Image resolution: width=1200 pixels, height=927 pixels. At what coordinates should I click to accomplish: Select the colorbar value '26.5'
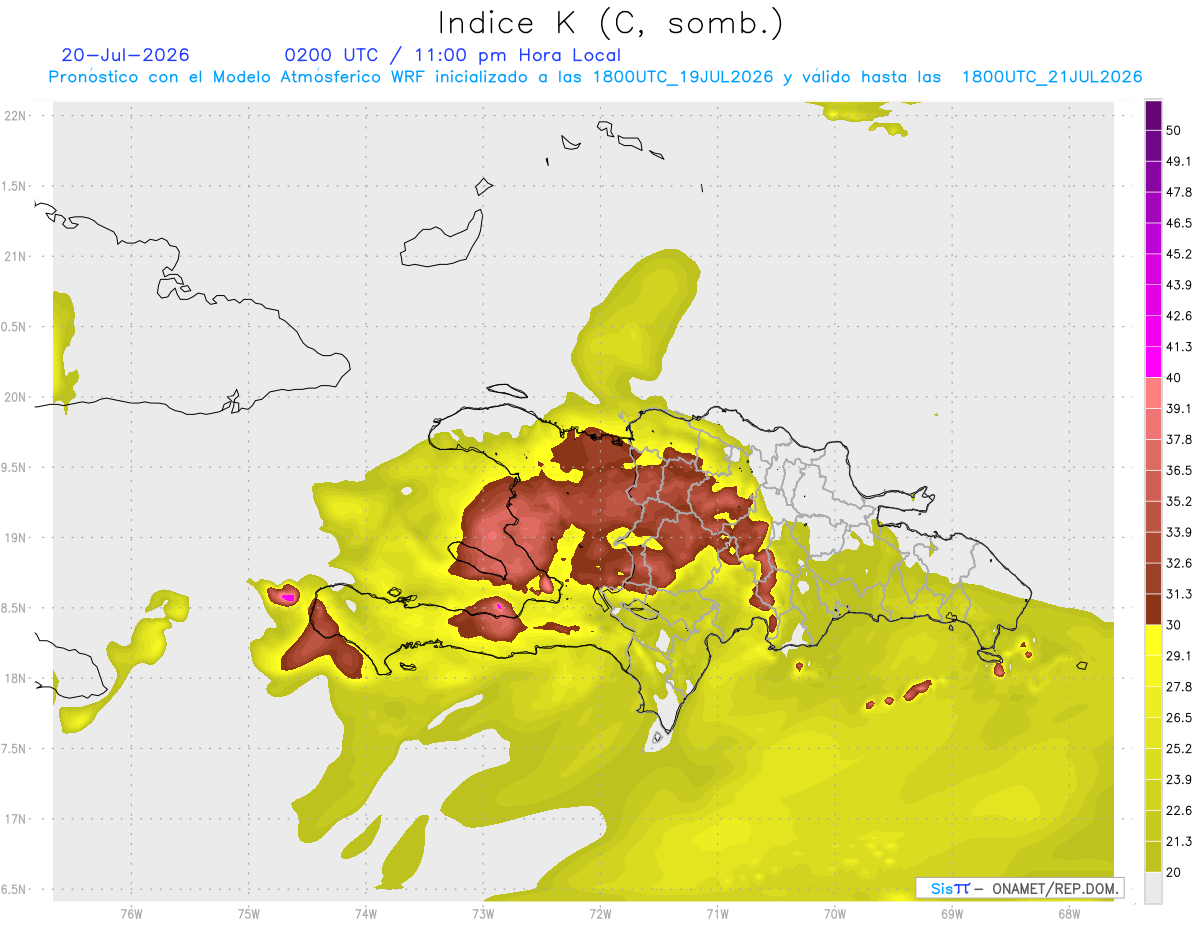click(x=1178, y=718)
